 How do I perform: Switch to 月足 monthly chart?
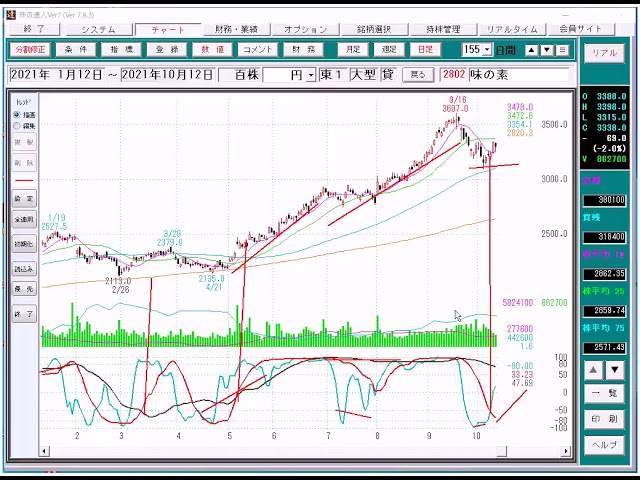point(353,49)
